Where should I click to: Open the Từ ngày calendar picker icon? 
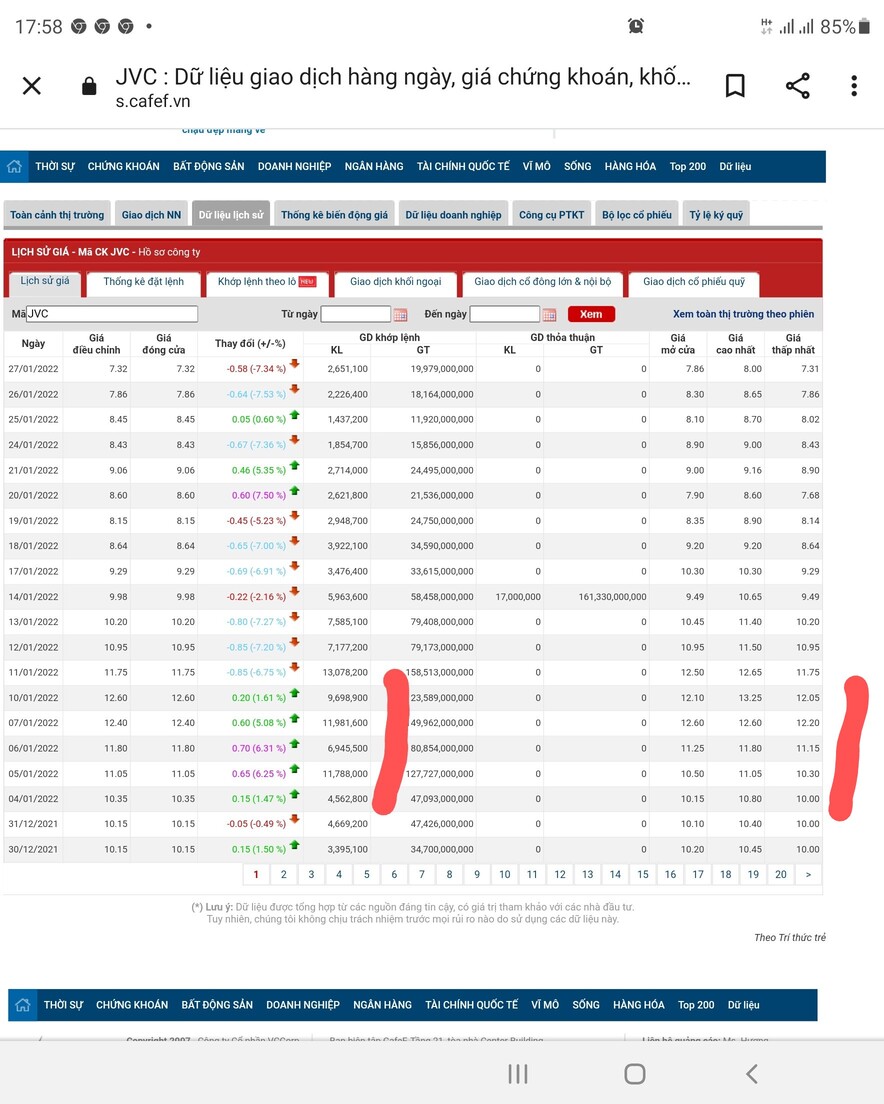point(400,314)
